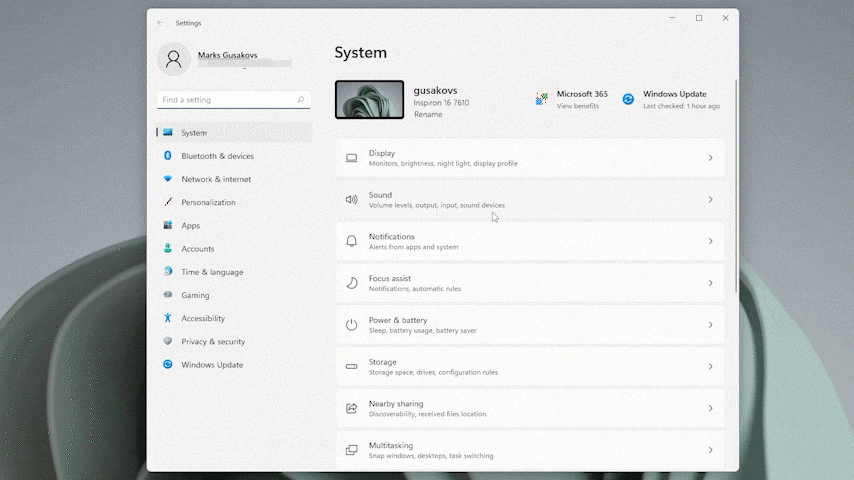Click the Focus assist moon icon
854x480 pixels.
[x=352, y=283]
